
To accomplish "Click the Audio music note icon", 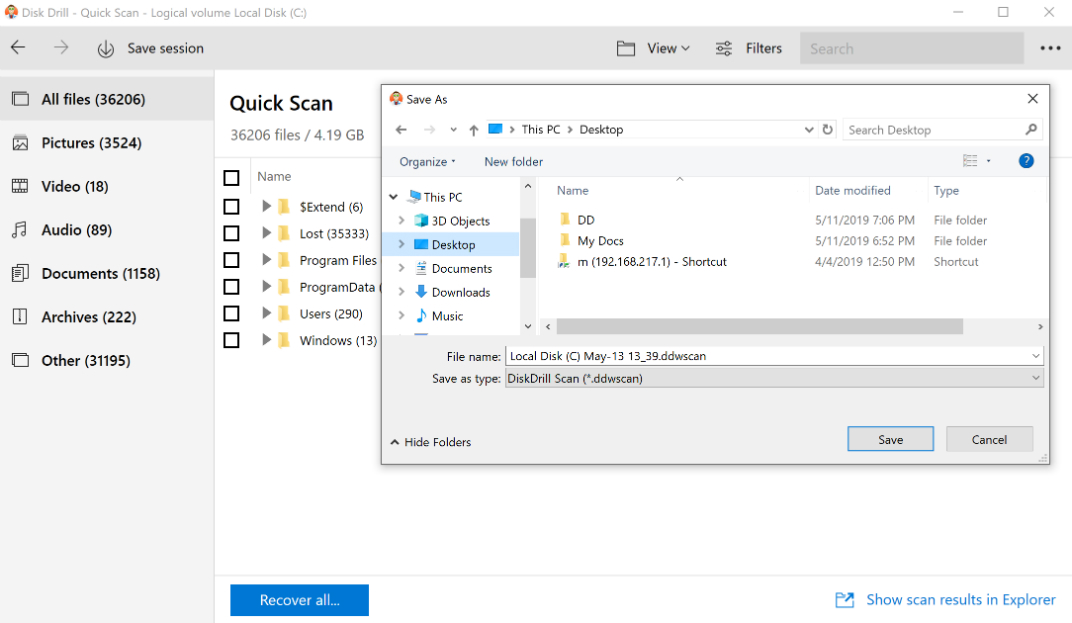I will coord(20,230).
